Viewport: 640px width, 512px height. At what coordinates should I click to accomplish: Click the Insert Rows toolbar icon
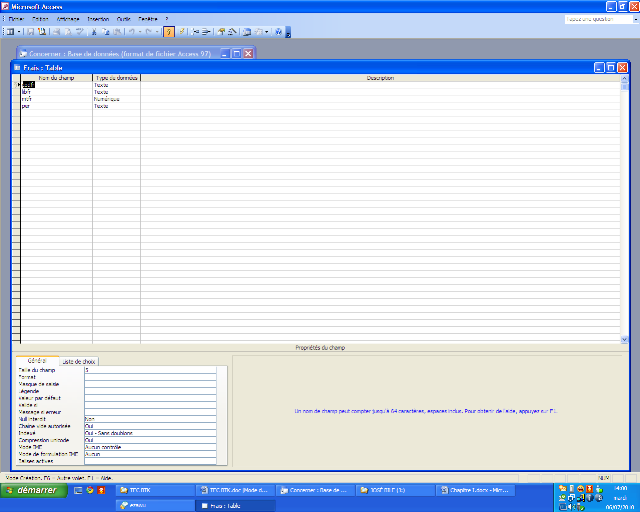tap(197, 32)
